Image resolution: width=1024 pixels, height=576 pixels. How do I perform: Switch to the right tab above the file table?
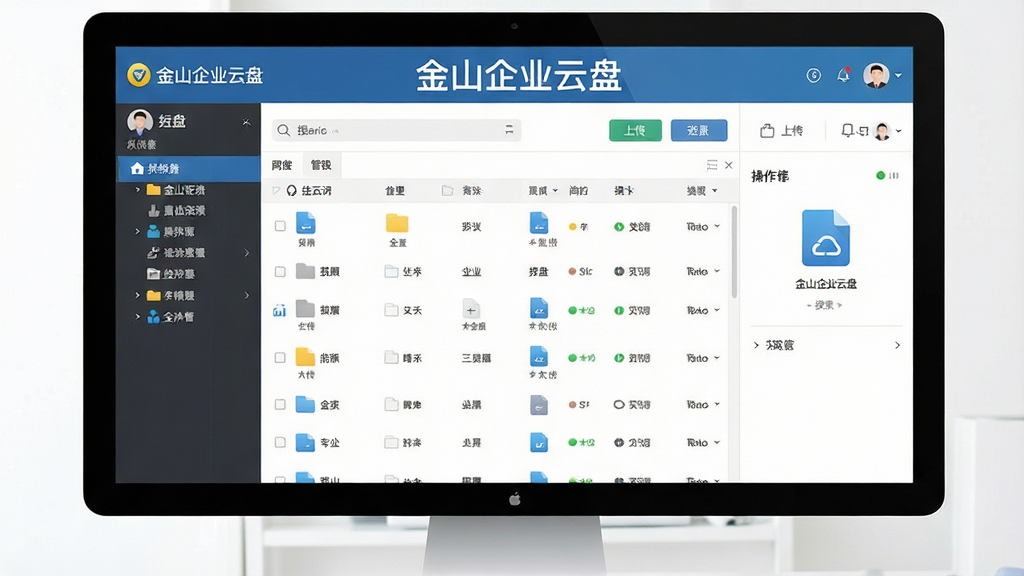click(321, 165)
